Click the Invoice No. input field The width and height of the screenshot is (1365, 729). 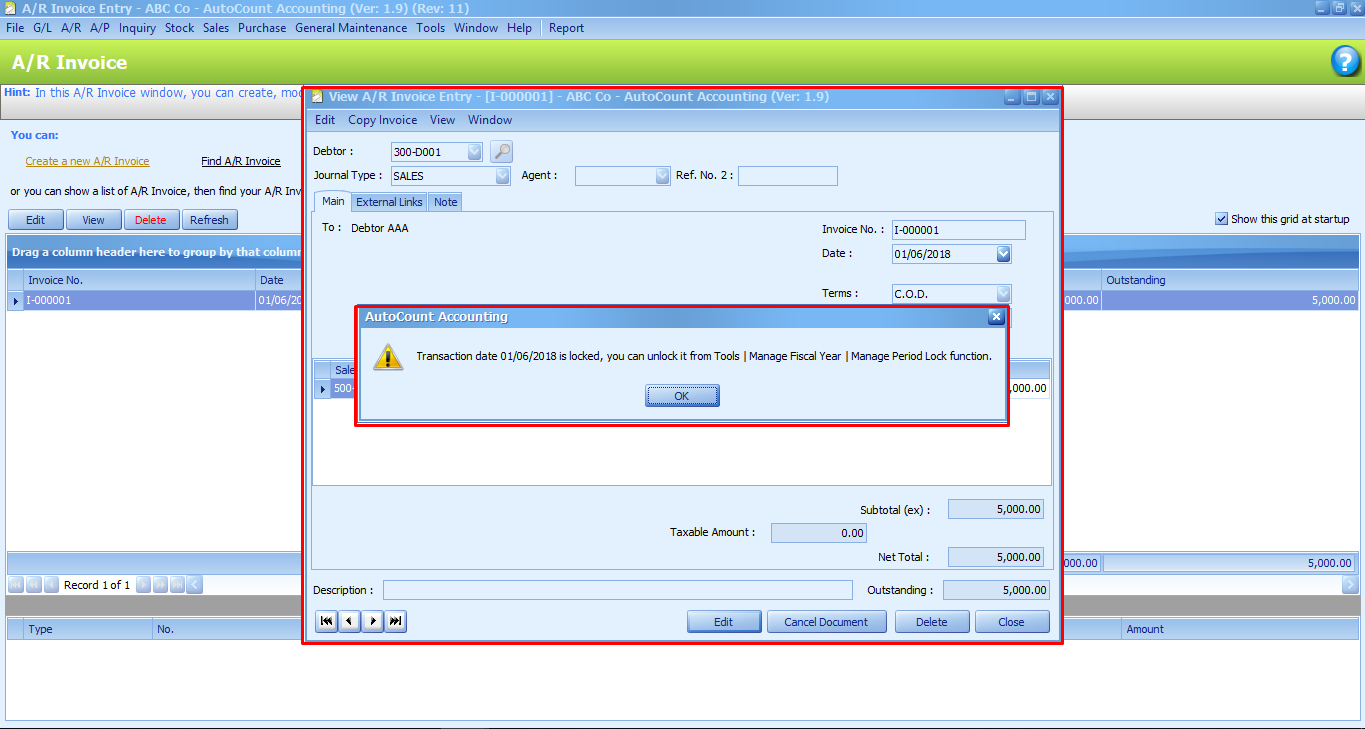(x=959, y=230)
